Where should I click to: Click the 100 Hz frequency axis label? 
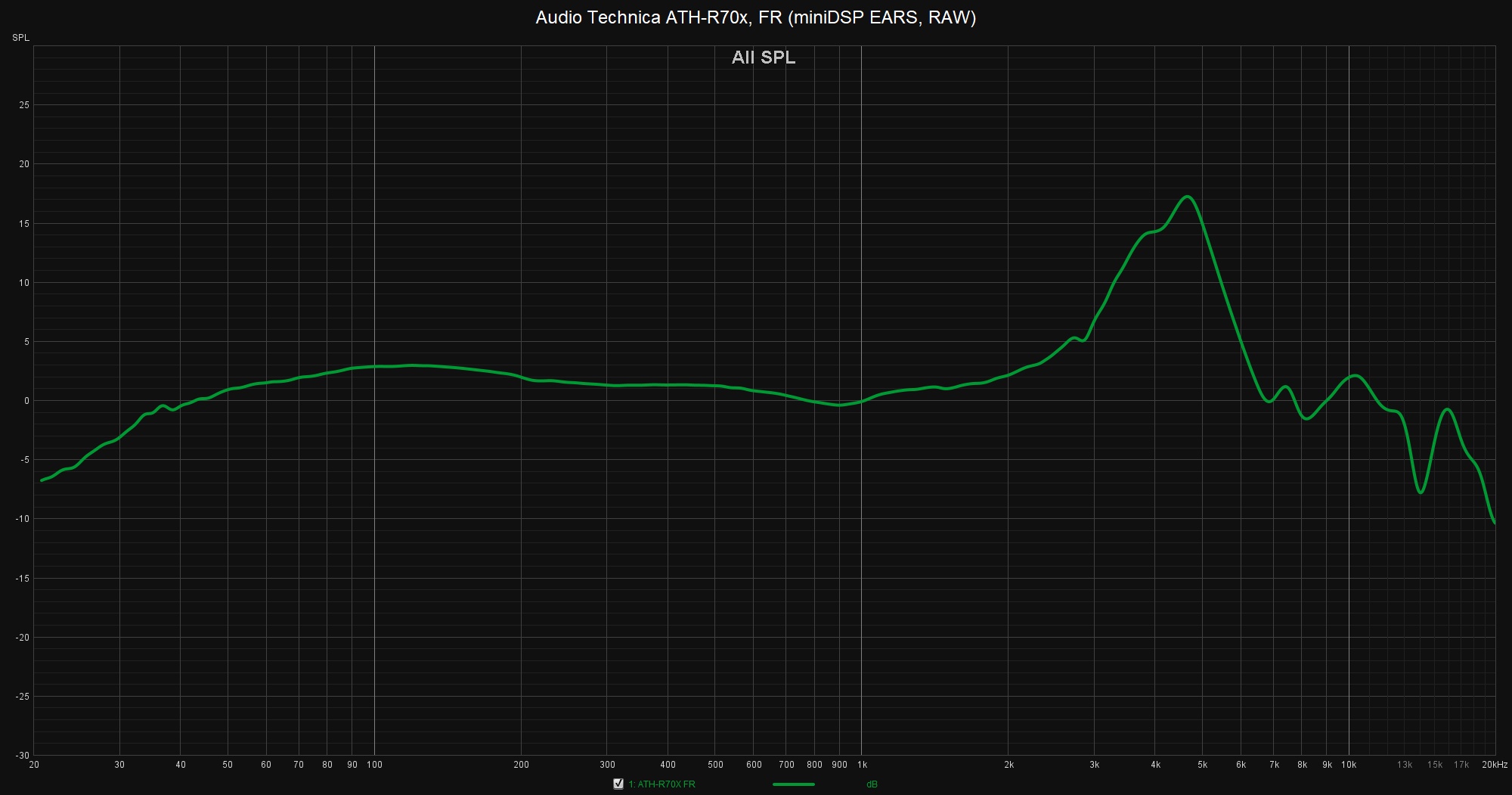tap(374, 765)
